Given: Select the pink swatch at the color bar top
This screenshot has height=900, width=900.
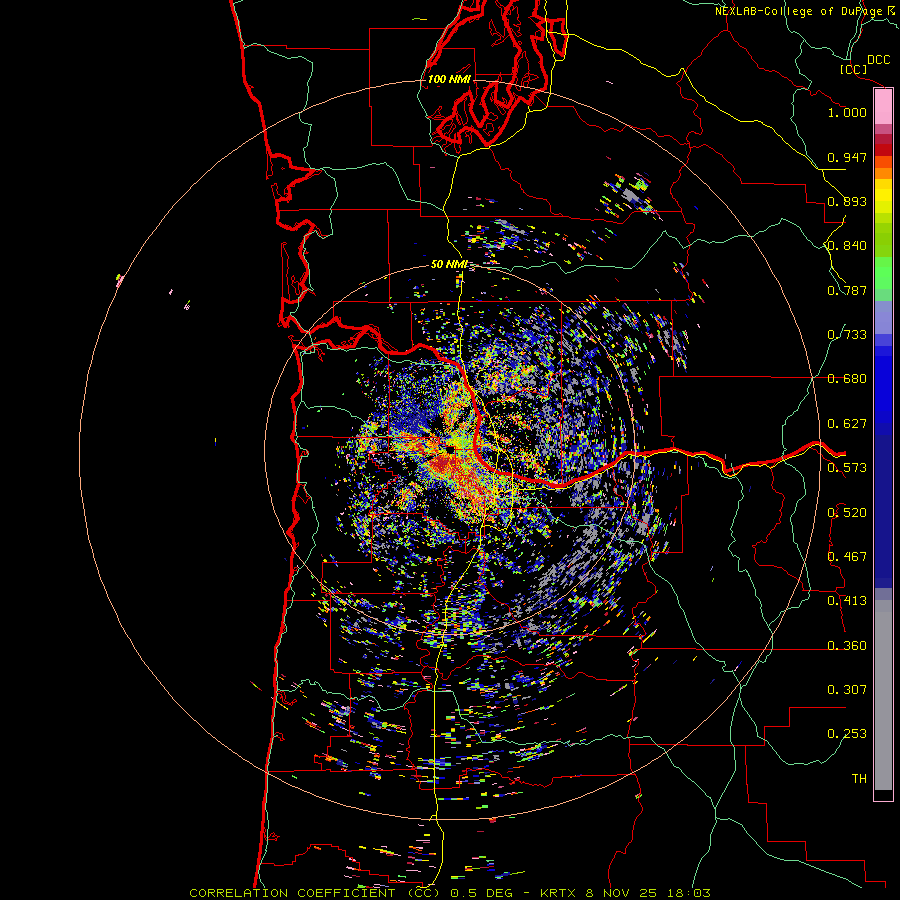Looking at the screenshot, I should tap(883, 107).
